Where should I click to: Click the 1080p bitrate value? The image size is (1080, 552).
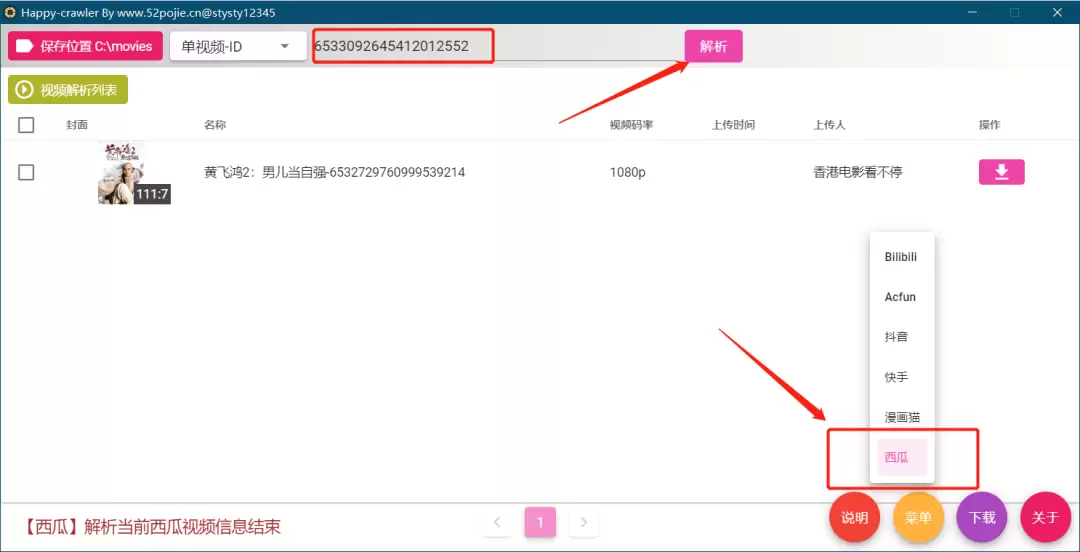(x=627, y=172)
